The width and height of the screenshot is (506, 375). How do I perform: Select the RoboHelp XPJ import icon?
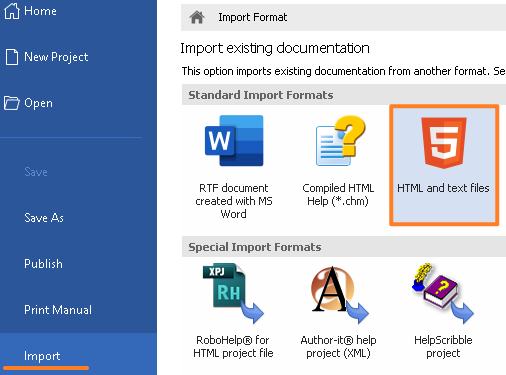233,293
